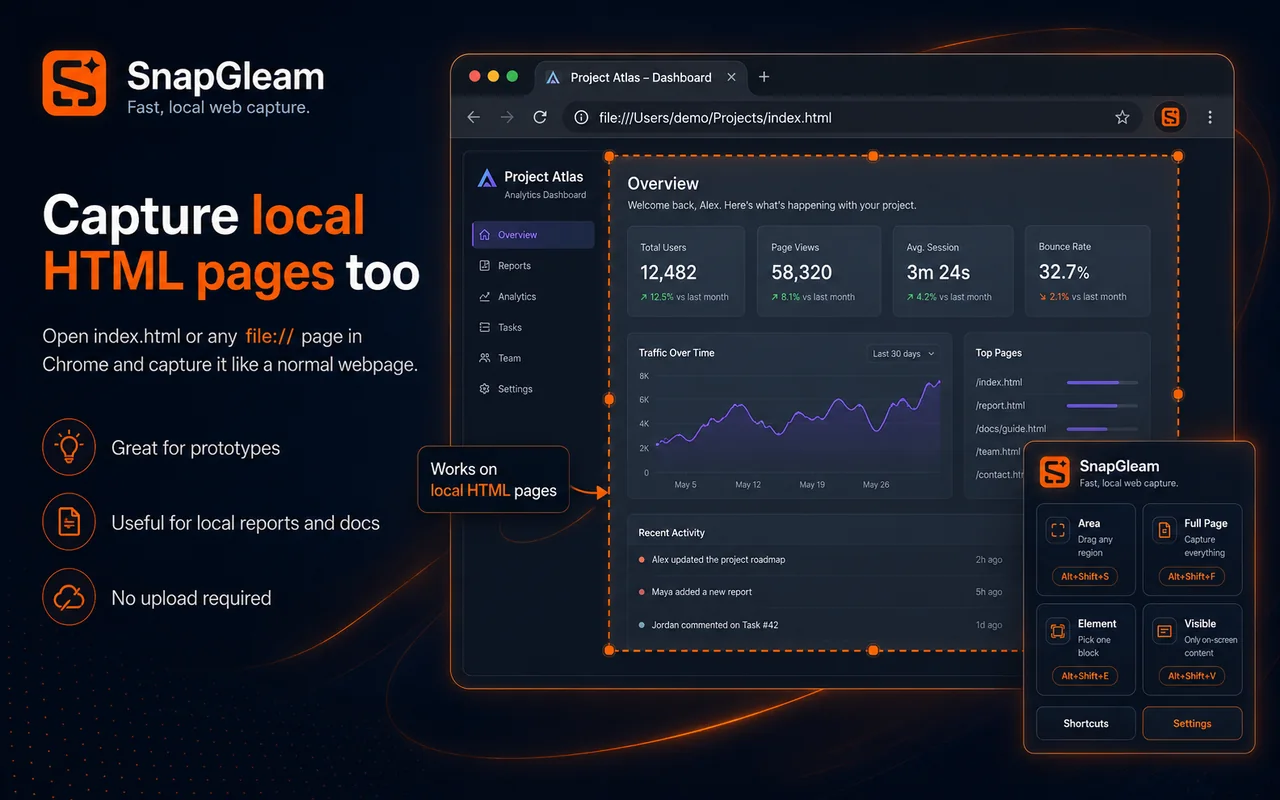Image resolution: width=1280 pixels, height=800 pixels.
Task: Choose Visible capture in SnapGleam popup
Action: coord(1192,649)
